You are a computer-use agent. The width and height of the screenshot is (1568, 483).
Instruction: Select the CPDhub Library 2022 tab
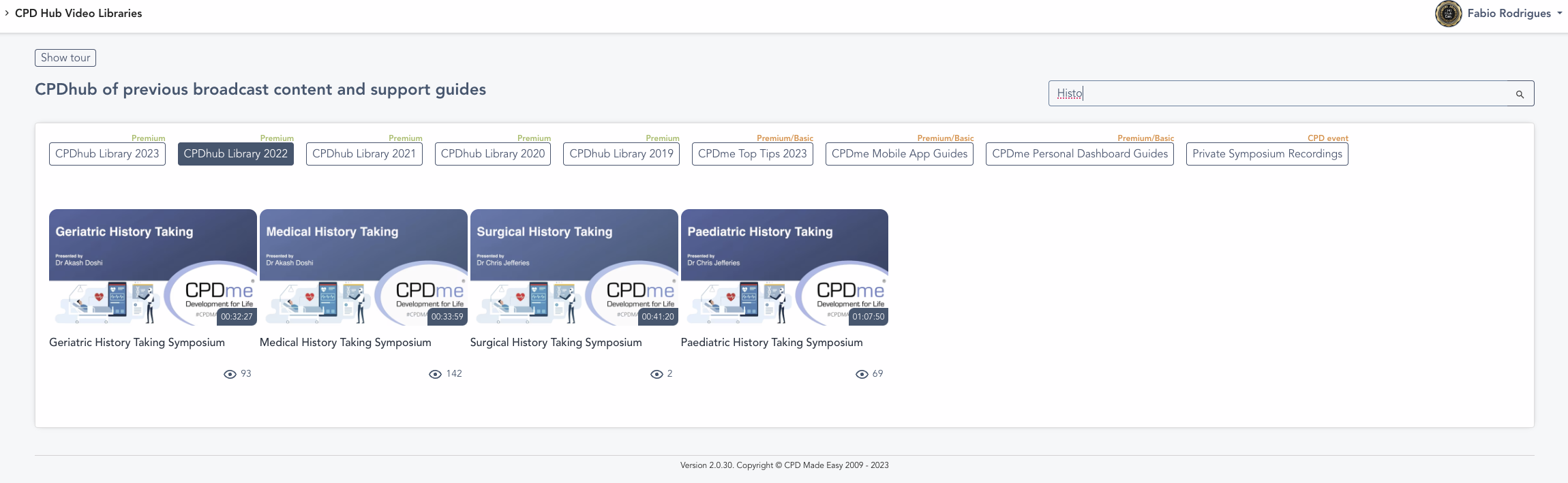236,154
